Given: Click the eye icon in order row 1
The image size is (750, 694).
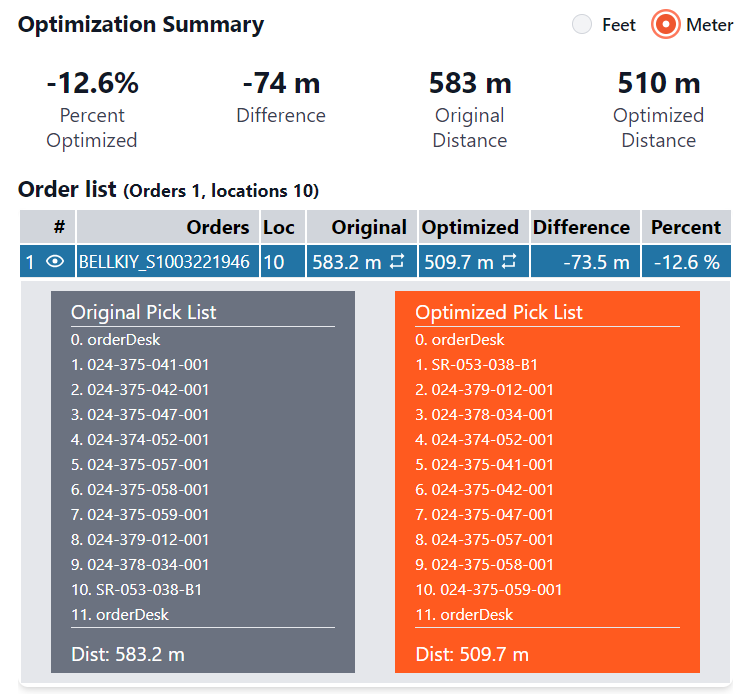Looking at the screenshot, I should pos(56,262).
